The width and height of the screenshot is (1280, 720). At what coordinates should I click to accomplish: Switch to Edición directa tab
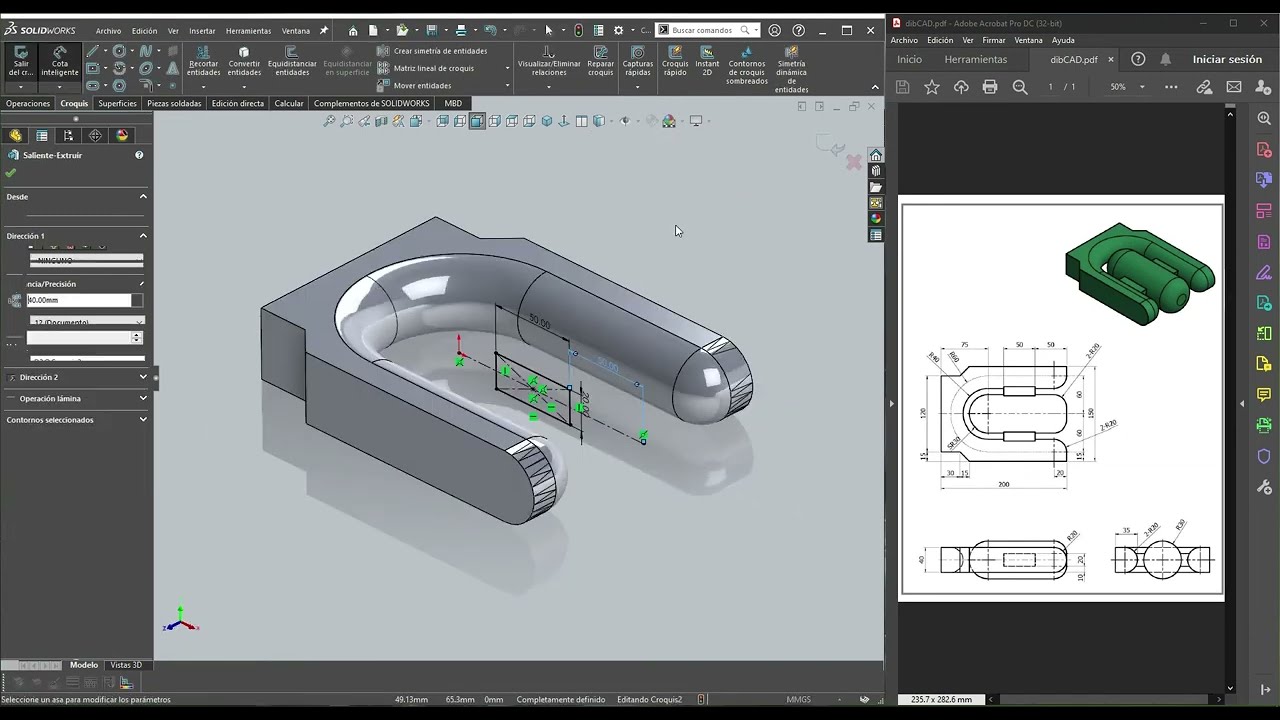pyautogui.click(x=238, y=104)
